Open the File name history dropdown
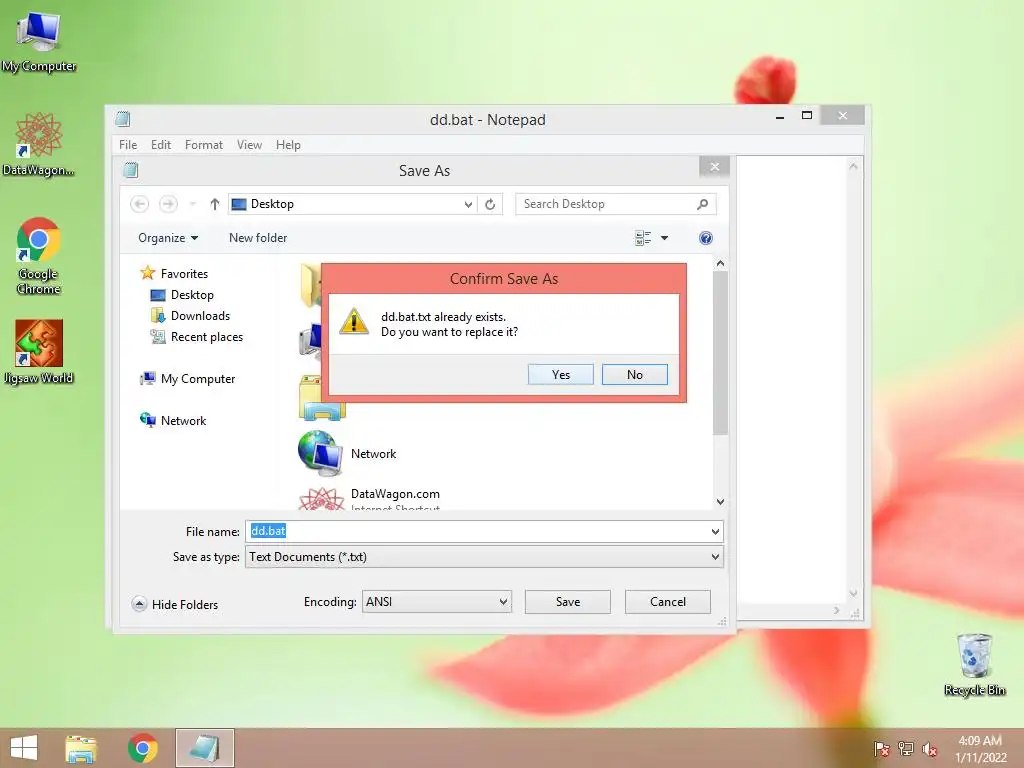1024x768 pixels. [715, 532]
